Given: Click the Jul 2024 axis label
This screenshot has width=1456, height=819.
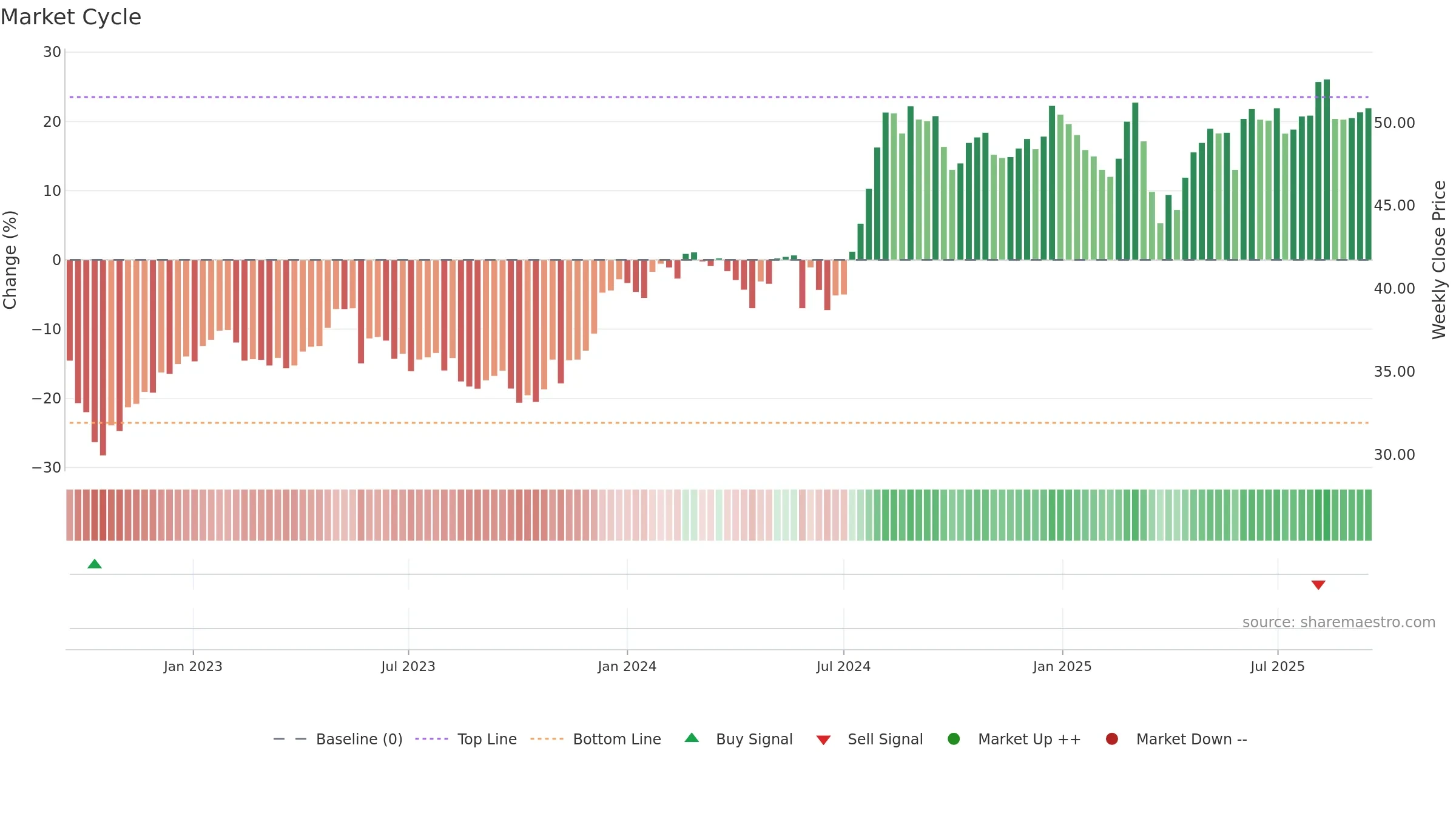Looking at the screenshot, I should pos(843,667).
